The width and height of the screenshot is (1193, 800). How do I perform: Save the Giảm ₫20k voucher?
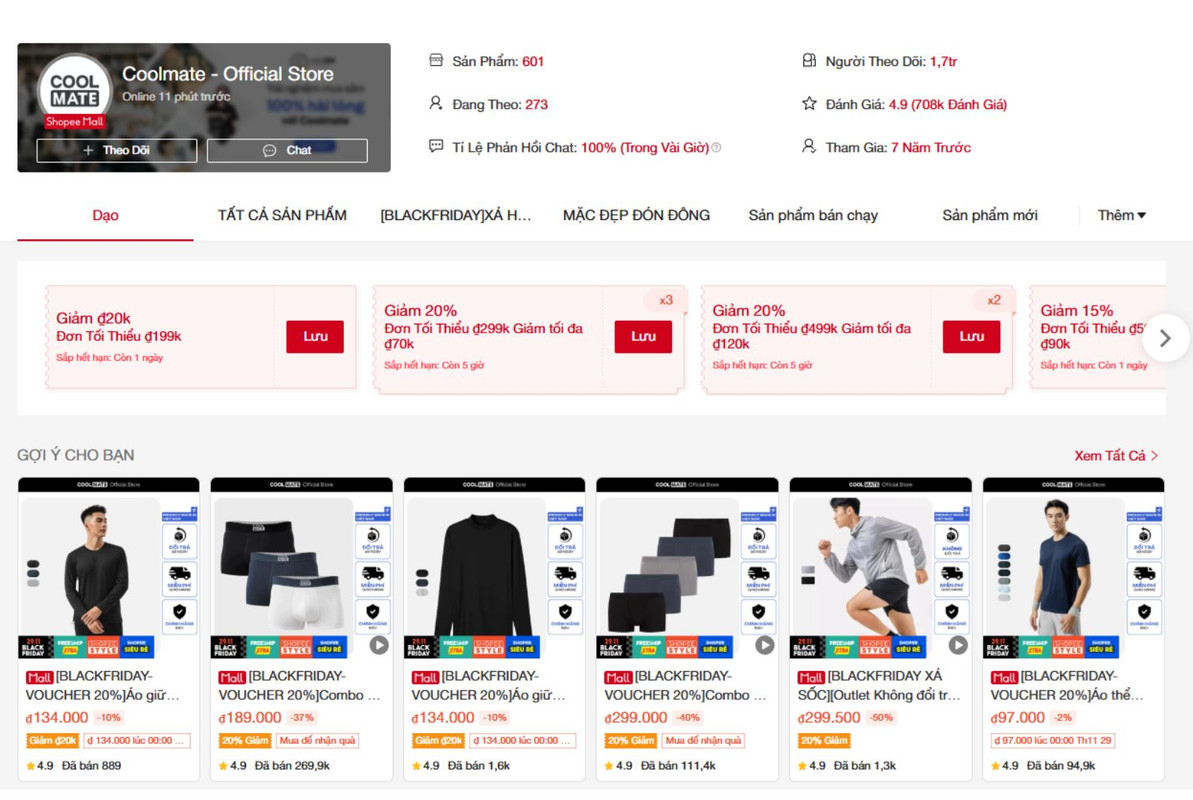tap(315, 336)
